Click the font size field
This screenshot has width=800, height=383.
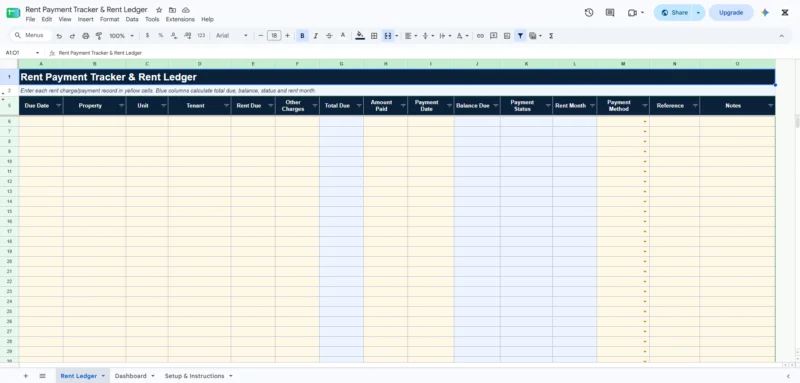point(274,36)
